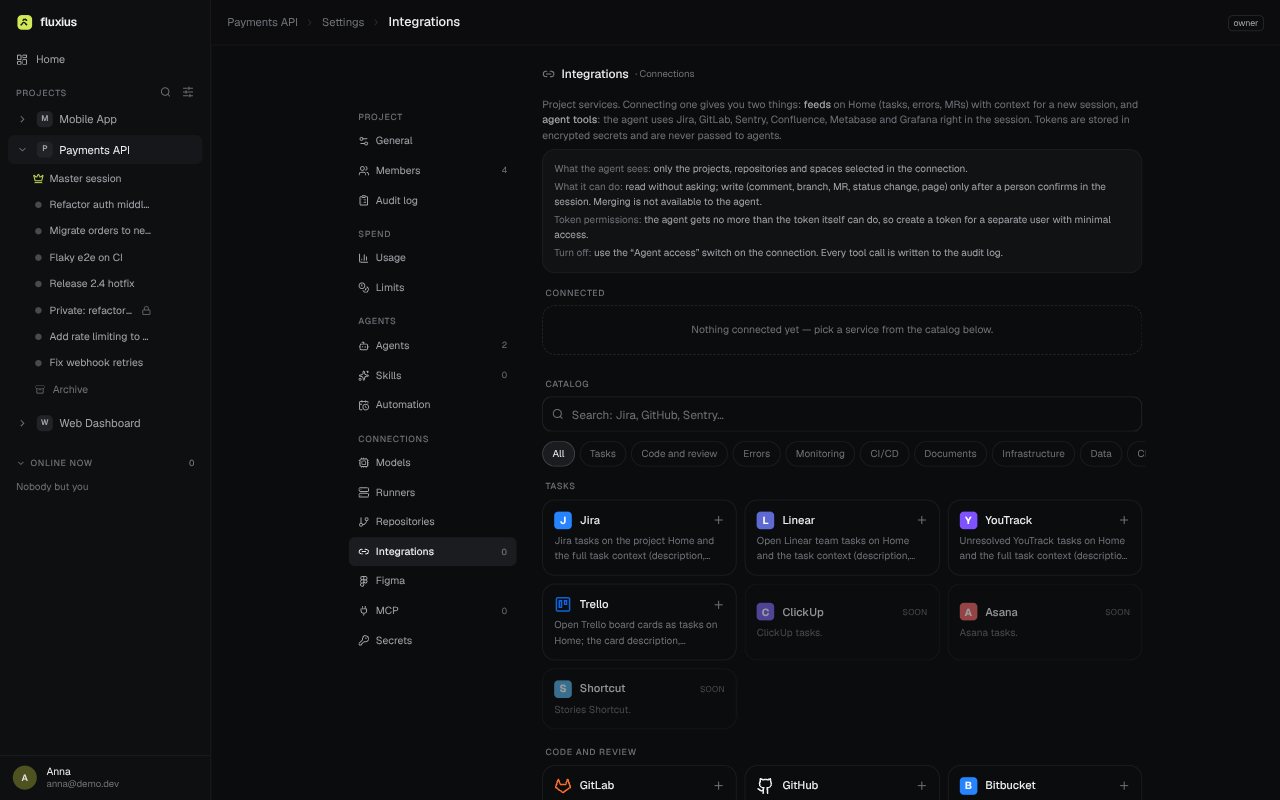Click the ClickUp coming-soon card
Image resolution: width=1280 pixels, height=800 pixels.
[x=842, y=622]
